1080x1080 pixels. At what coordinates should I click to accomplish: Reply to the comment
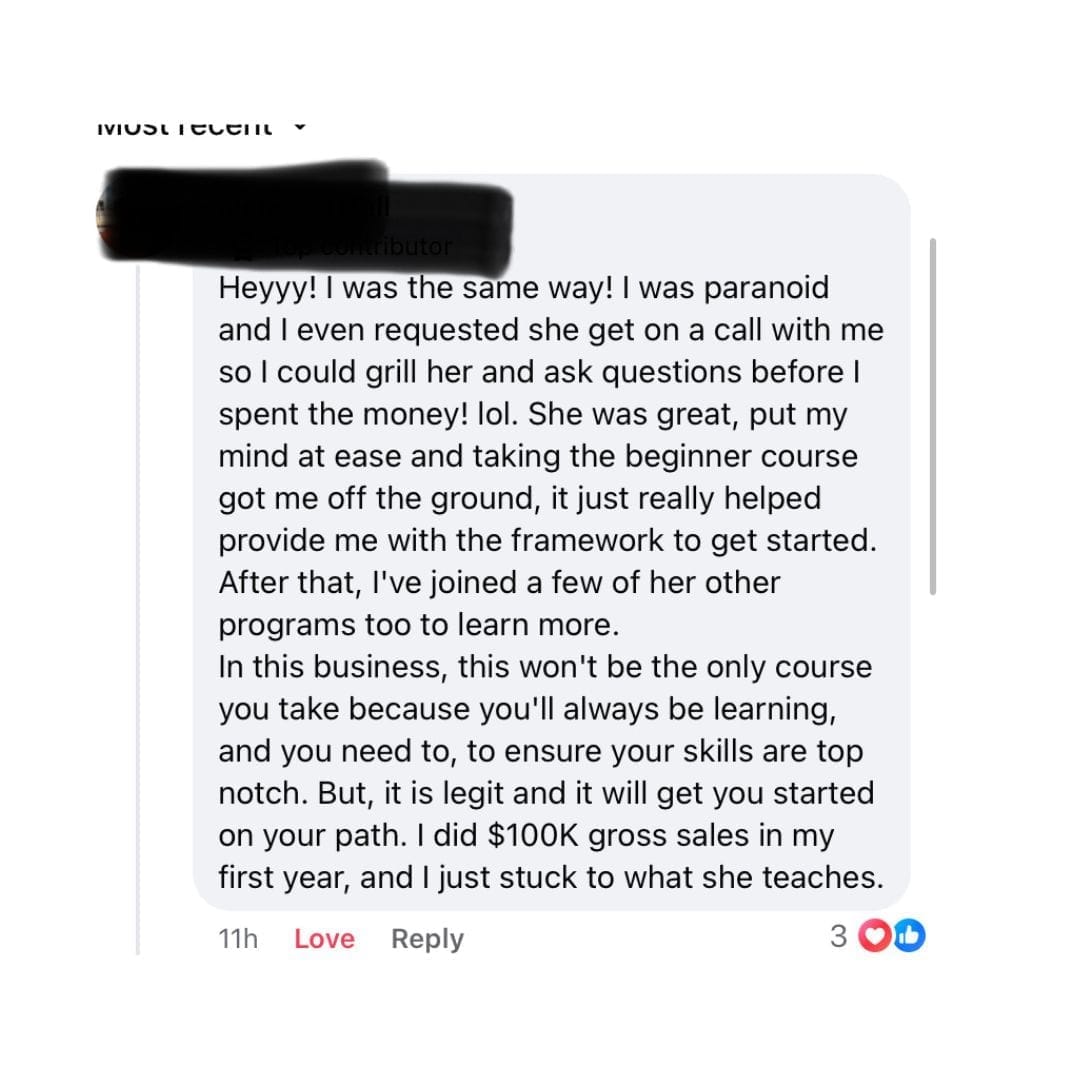click(x=427, y=939)
